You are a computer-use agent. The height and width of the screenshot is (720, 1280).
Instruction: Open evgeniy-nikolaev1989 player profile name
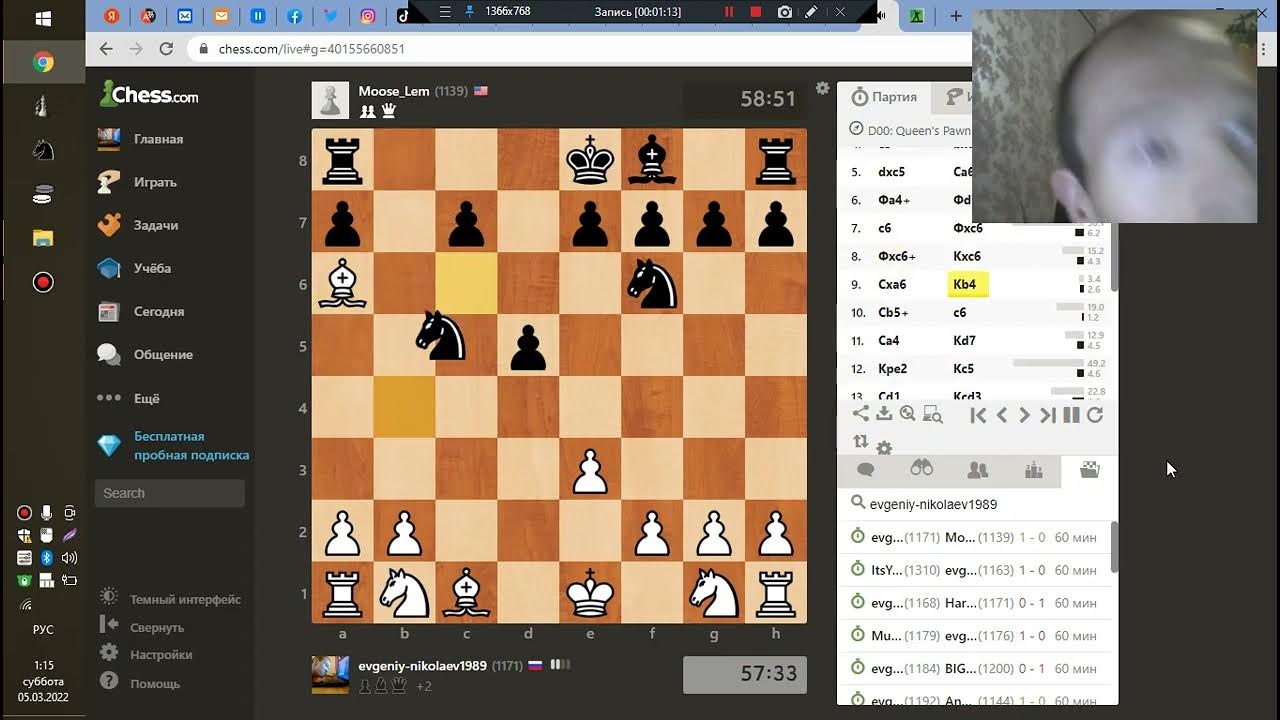[x=422, y=666]
